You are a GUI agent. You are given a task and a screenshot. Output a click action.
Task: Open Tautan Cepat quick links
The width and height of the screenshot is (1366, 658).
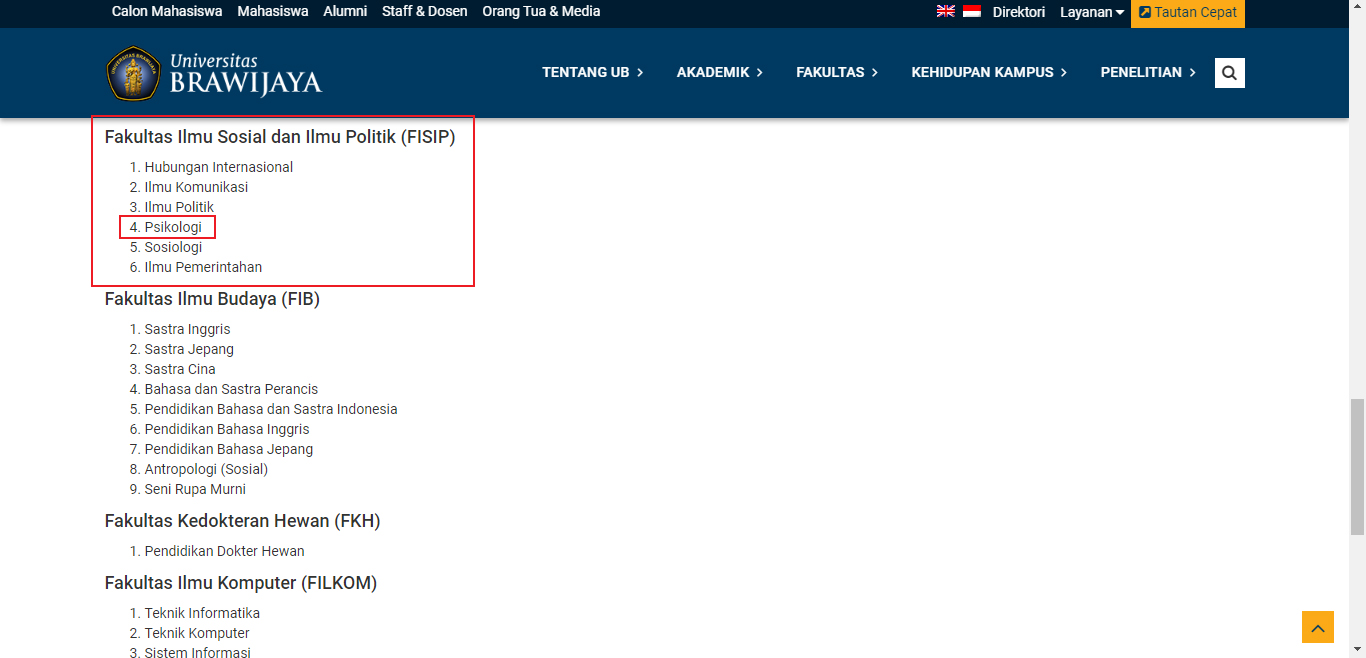pos(1188,13)
